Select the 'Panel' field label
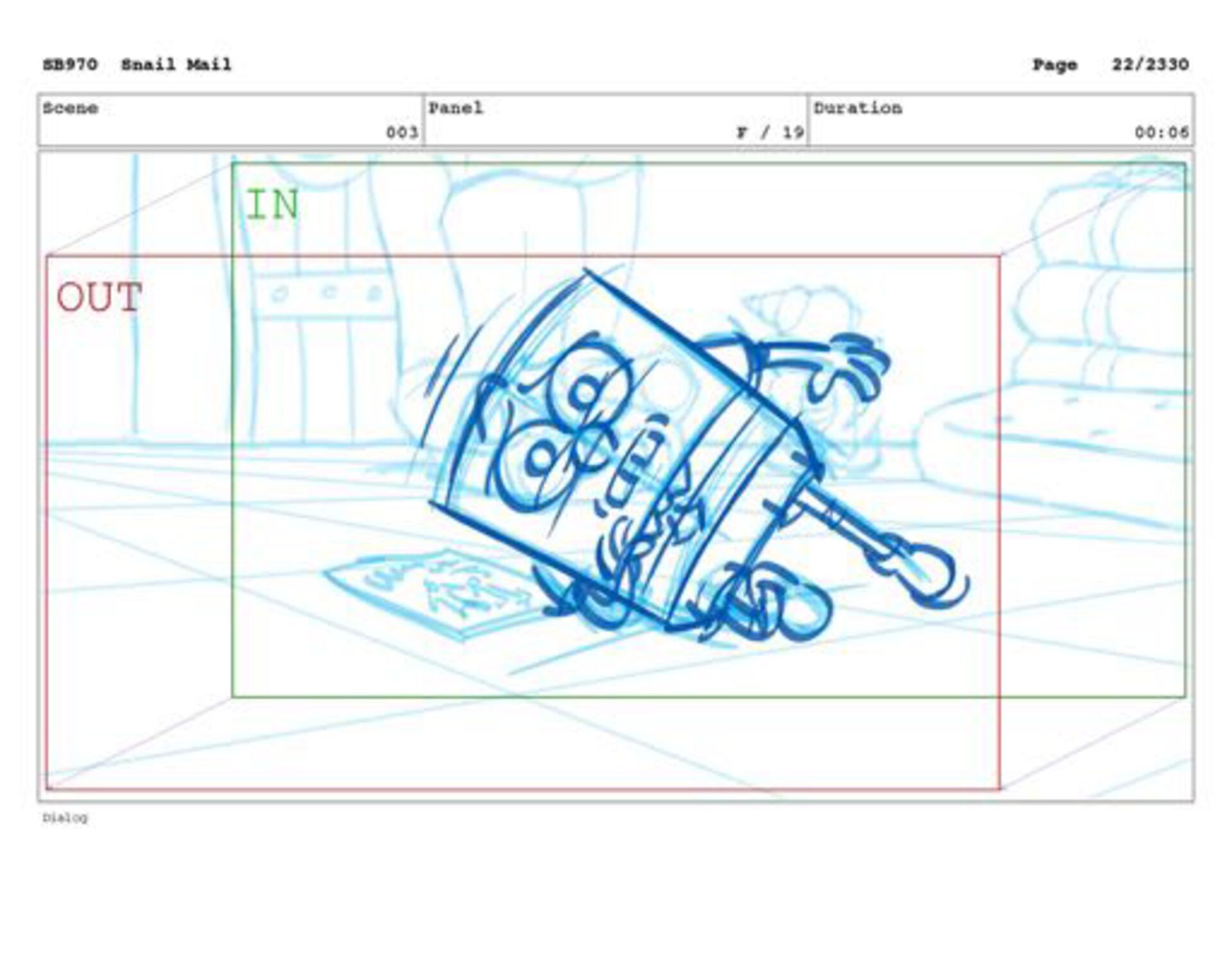The height and width of the screenshot is (954, 1232). [456, 108]
